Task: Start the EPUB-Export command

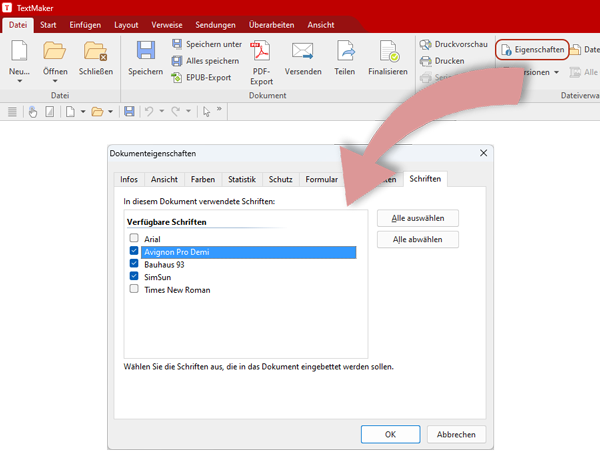Action: coord(201,78)
